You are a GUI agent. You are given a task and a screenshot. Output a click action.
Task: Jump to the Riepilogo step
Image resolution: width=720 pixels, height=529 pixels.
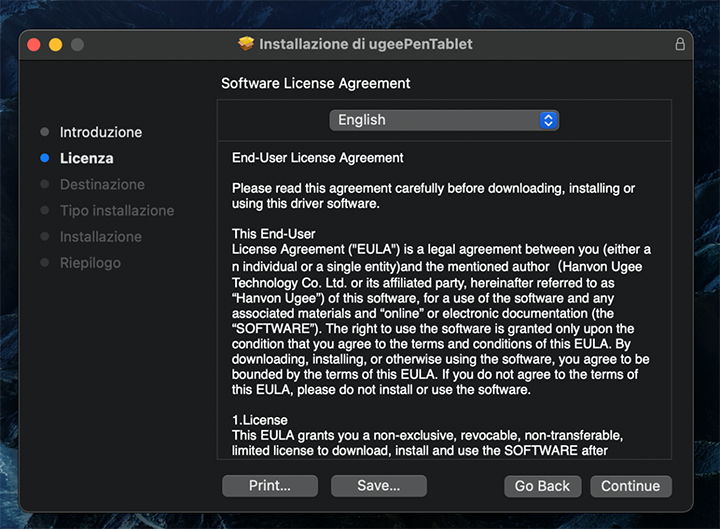coord(90,262)
